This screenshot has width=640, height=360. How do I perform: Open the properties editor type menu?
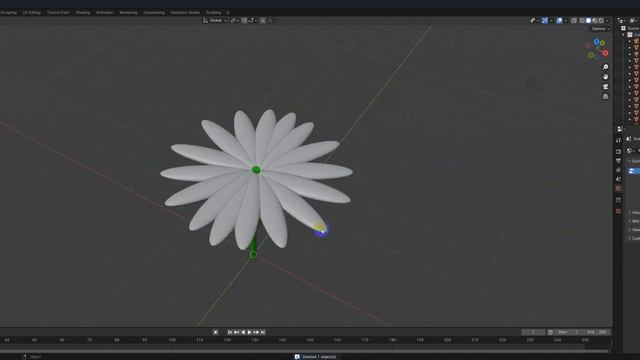click(x=621, y=129)
